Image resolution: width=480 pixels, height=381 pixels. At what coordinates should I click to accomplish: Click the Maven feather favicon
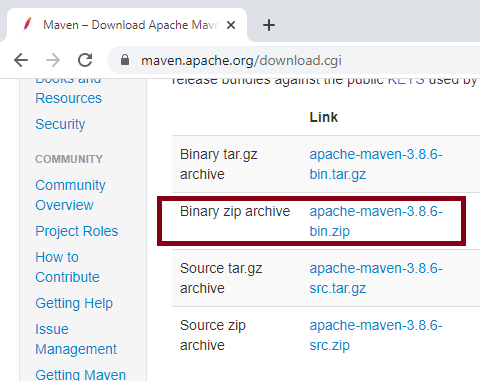pos(27,25)
